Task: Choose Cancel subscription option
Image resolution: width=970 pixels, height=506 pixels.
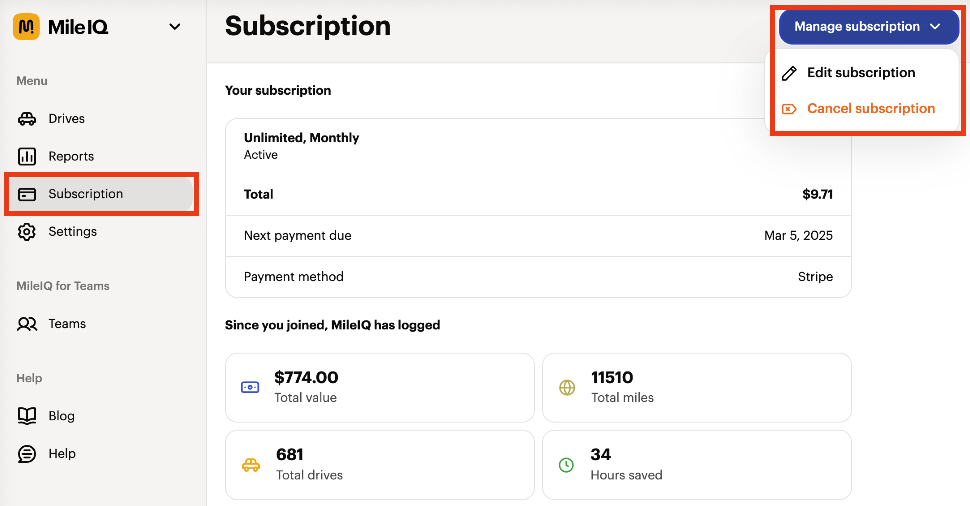Action: [871, 109]
